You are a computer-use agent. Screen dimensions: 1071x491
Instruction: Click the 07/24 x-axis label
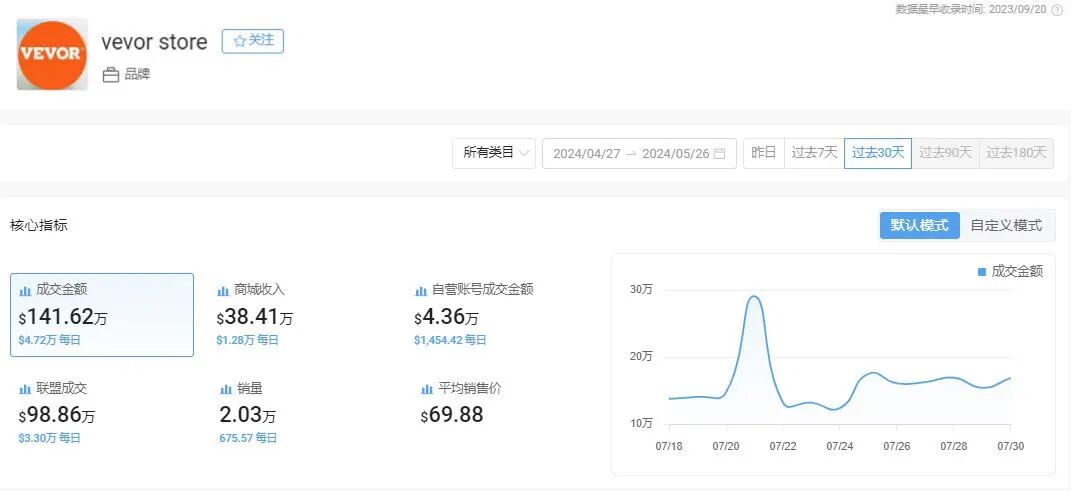[x=839, y=447]
